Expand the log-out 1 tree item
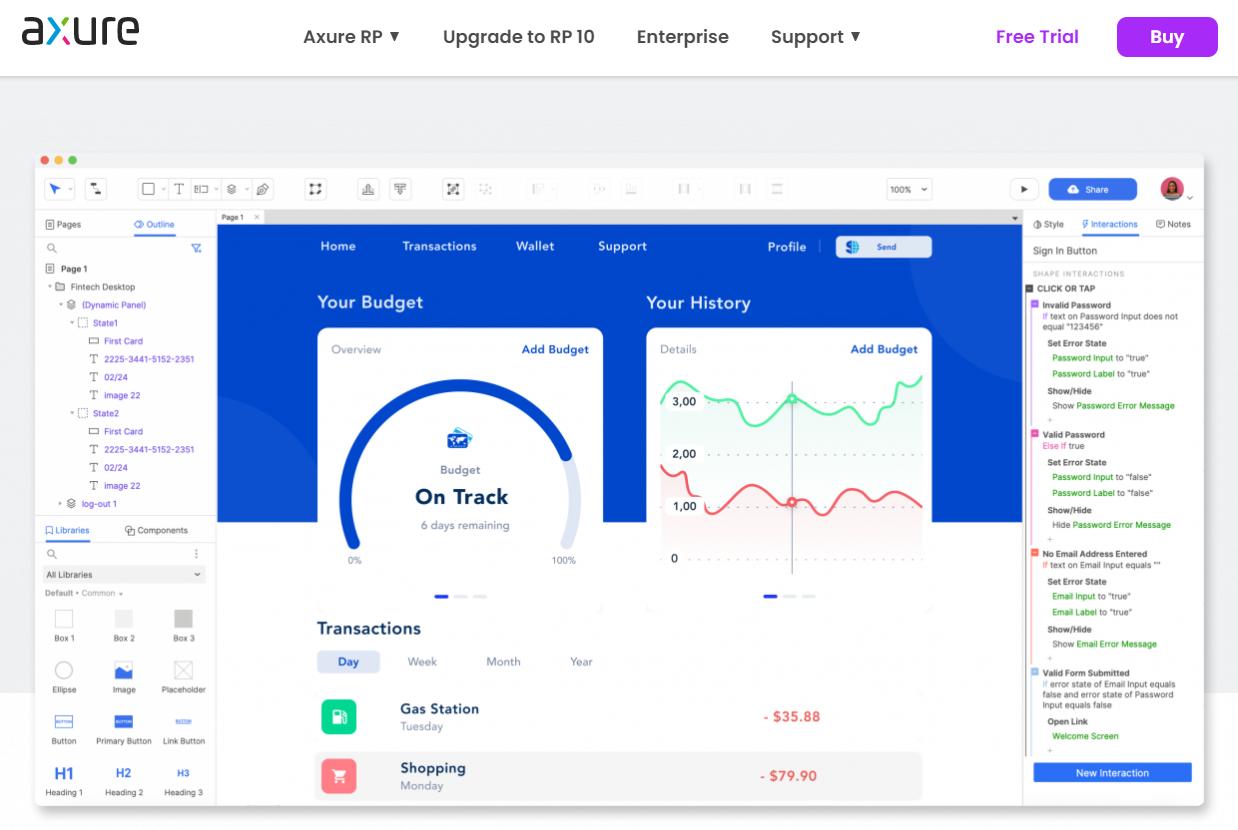Viewport: 1238px width, 830px height. click(x=60, y=504)
